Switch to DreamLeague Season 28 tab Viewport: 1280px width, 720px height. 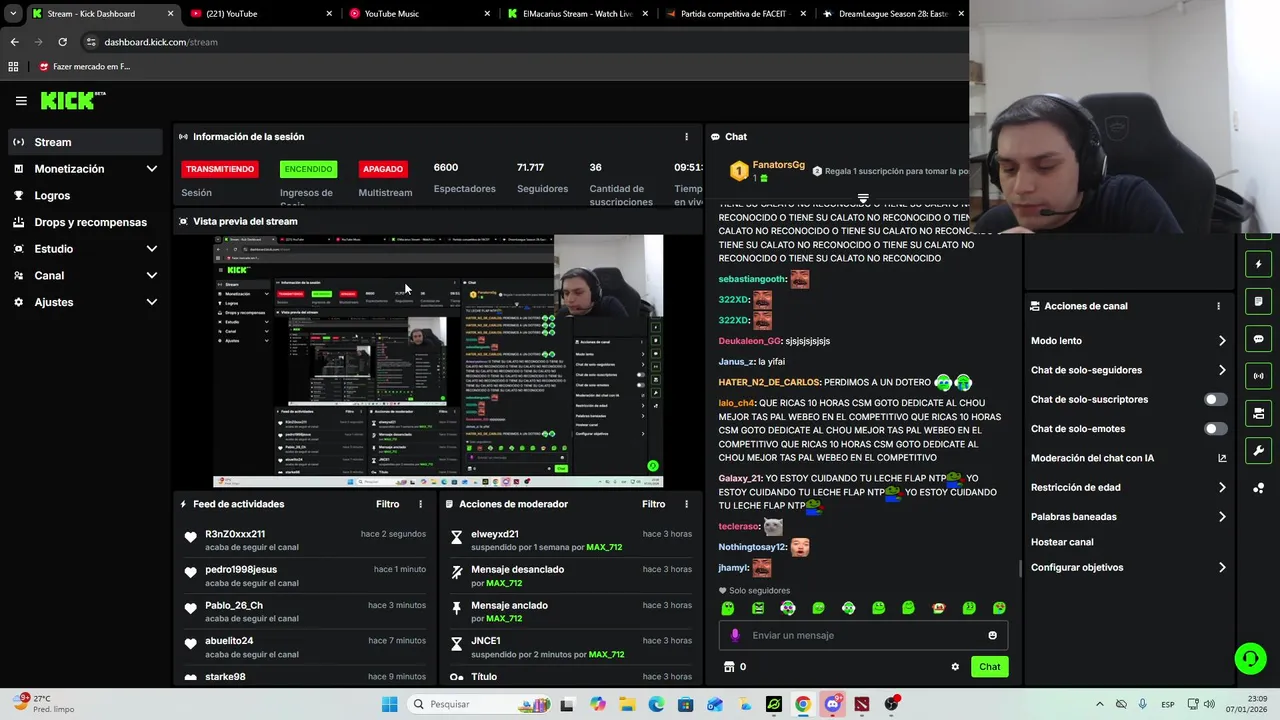point(894,14)
